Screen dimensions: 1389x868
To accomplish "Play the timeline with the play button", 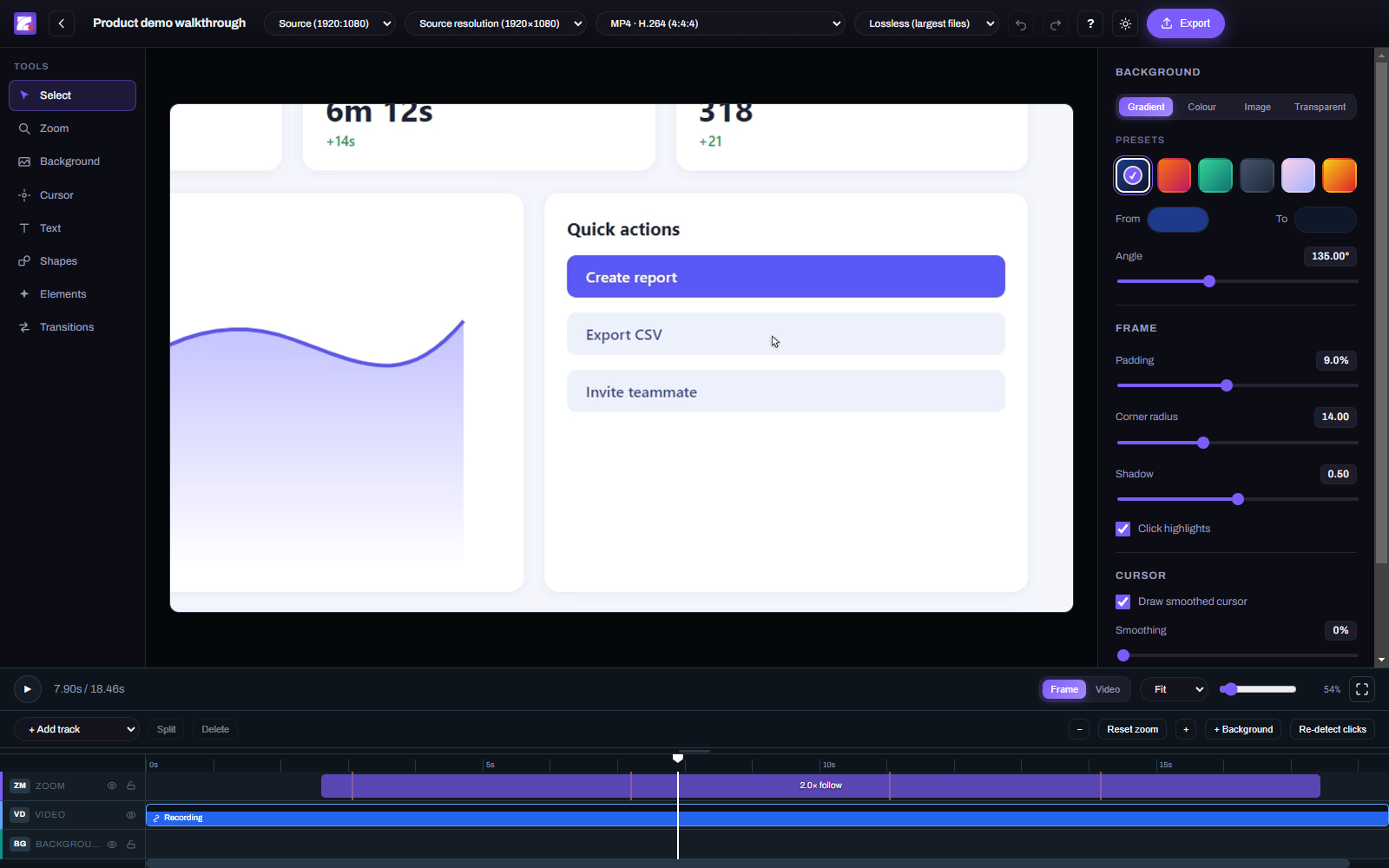I will click(x=27, y=689).
